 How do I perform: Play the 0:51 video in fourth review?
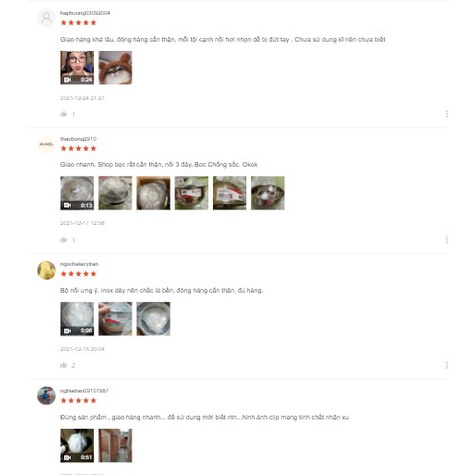[77, 446]
